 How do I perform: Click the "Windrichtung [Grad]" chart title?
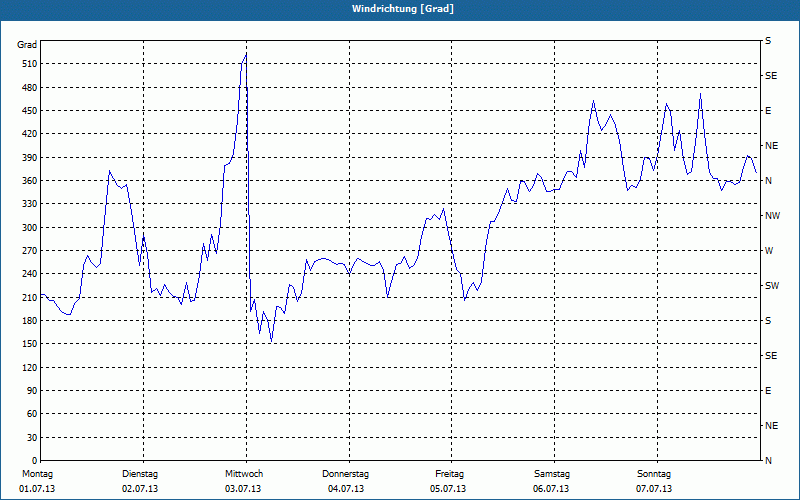(403, 9)
